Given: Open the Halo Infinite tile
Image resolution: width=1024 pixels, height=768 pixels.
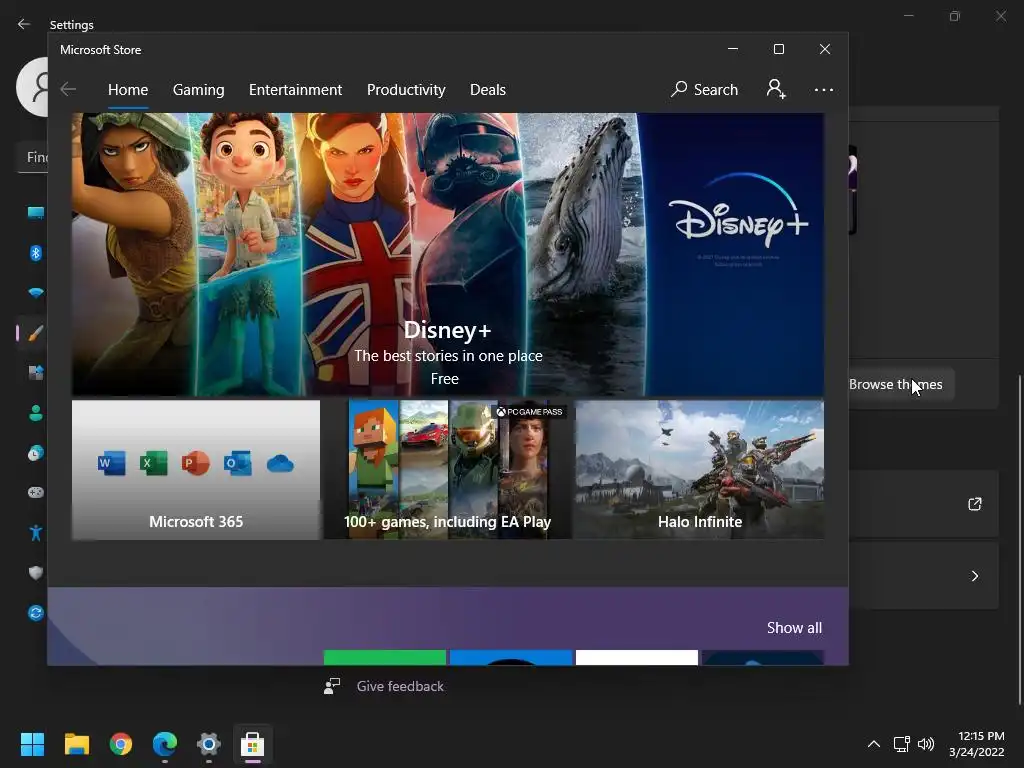Looking at the screenshot, I should pyautogui.click(x=699, y=470).
